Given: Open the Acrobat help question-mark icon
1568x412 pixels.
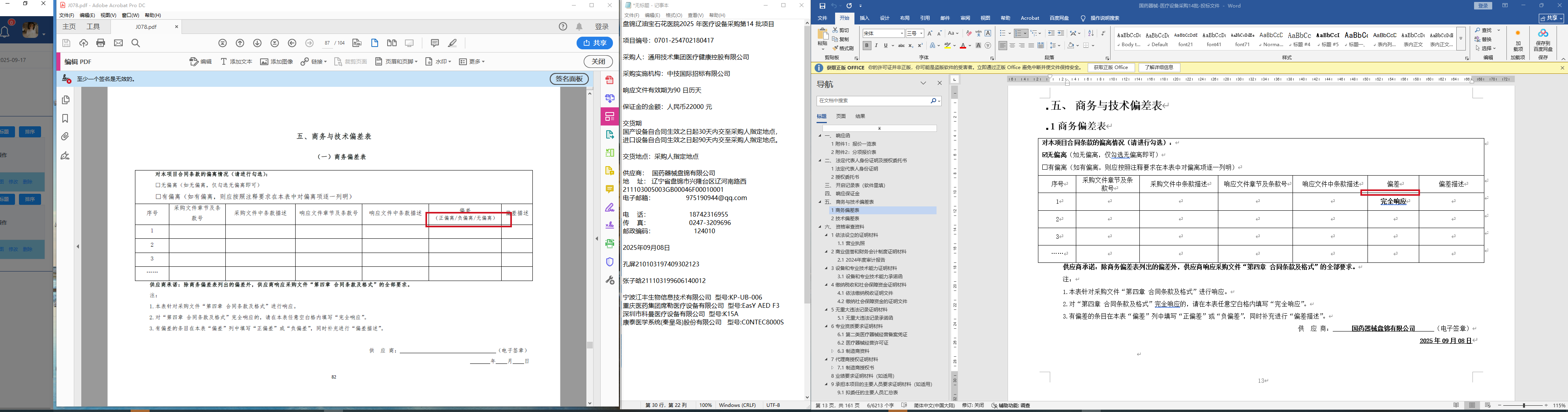Looking at the screenshot, I should pyautogui.click(x=563, y=27).
